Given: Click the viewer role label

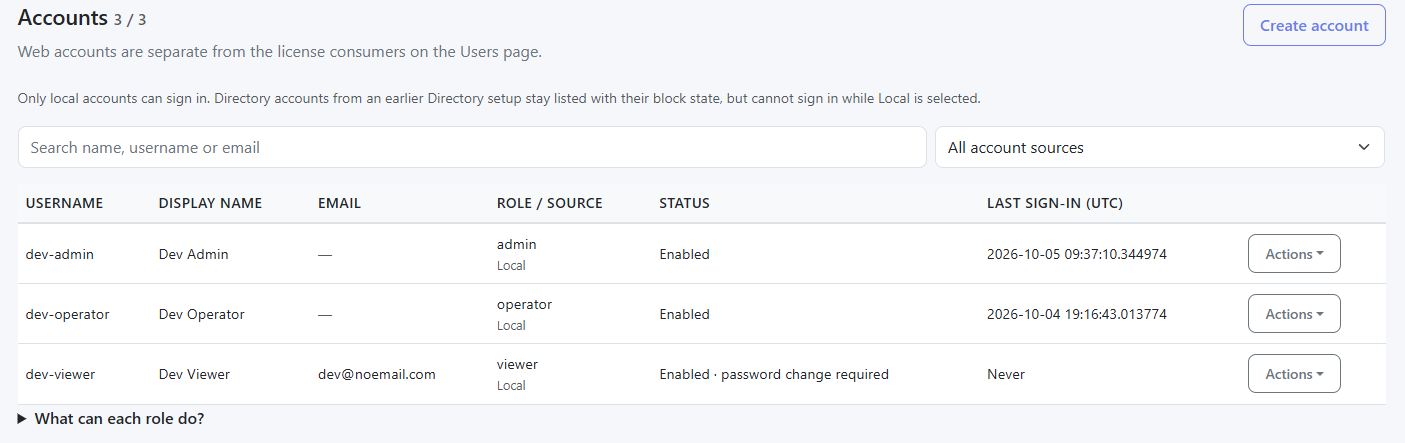Looking at the screenshot, I should [517, 364].
